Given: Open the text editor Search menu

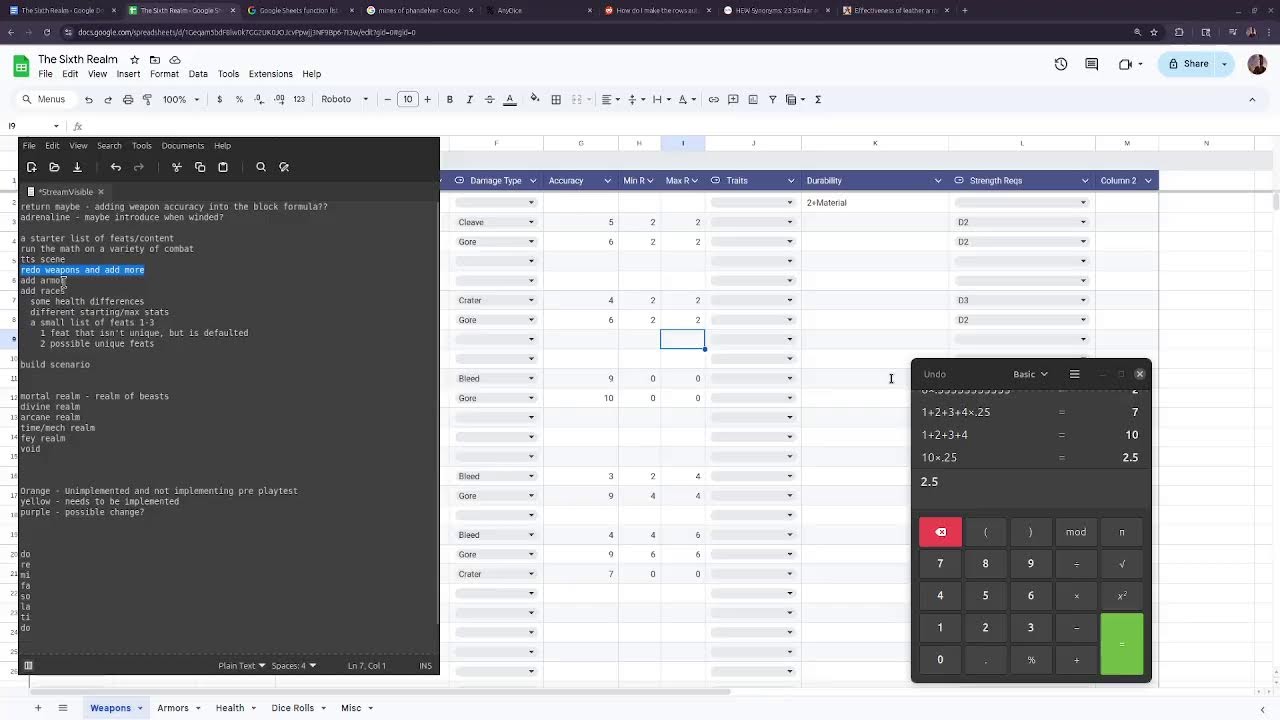Looking at the screenshot, I should pos(109,146).
